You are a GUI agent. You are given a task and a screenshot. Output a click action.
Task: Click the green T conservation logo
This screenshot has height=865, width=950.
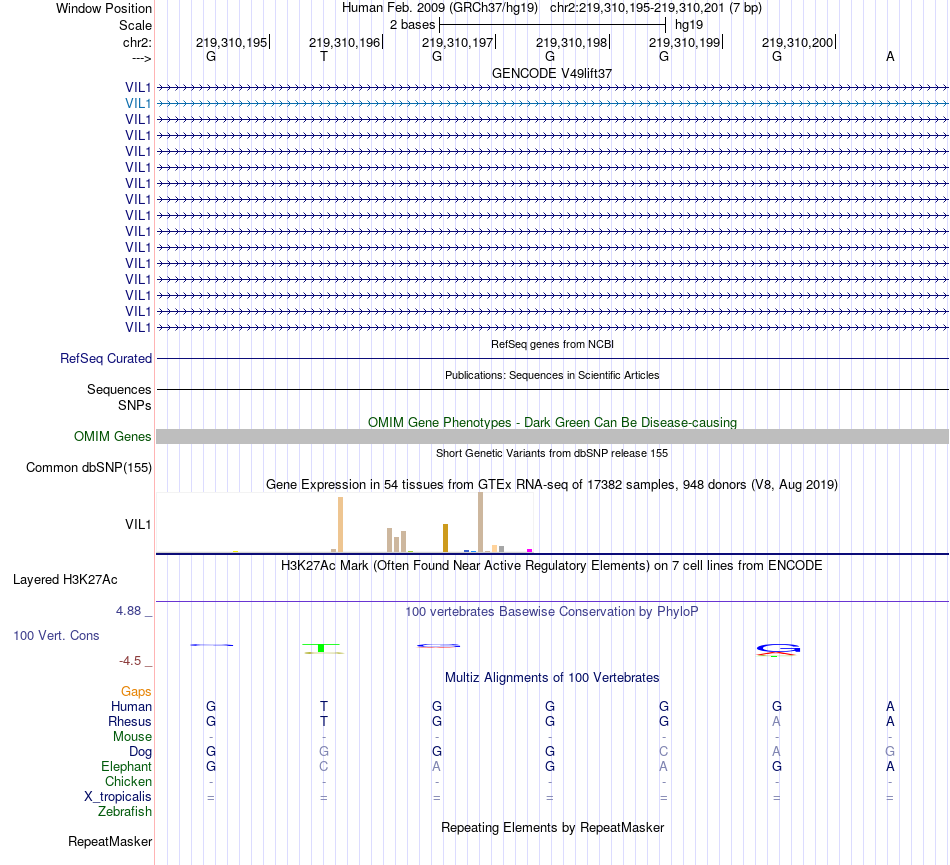[x=321, y=648]
